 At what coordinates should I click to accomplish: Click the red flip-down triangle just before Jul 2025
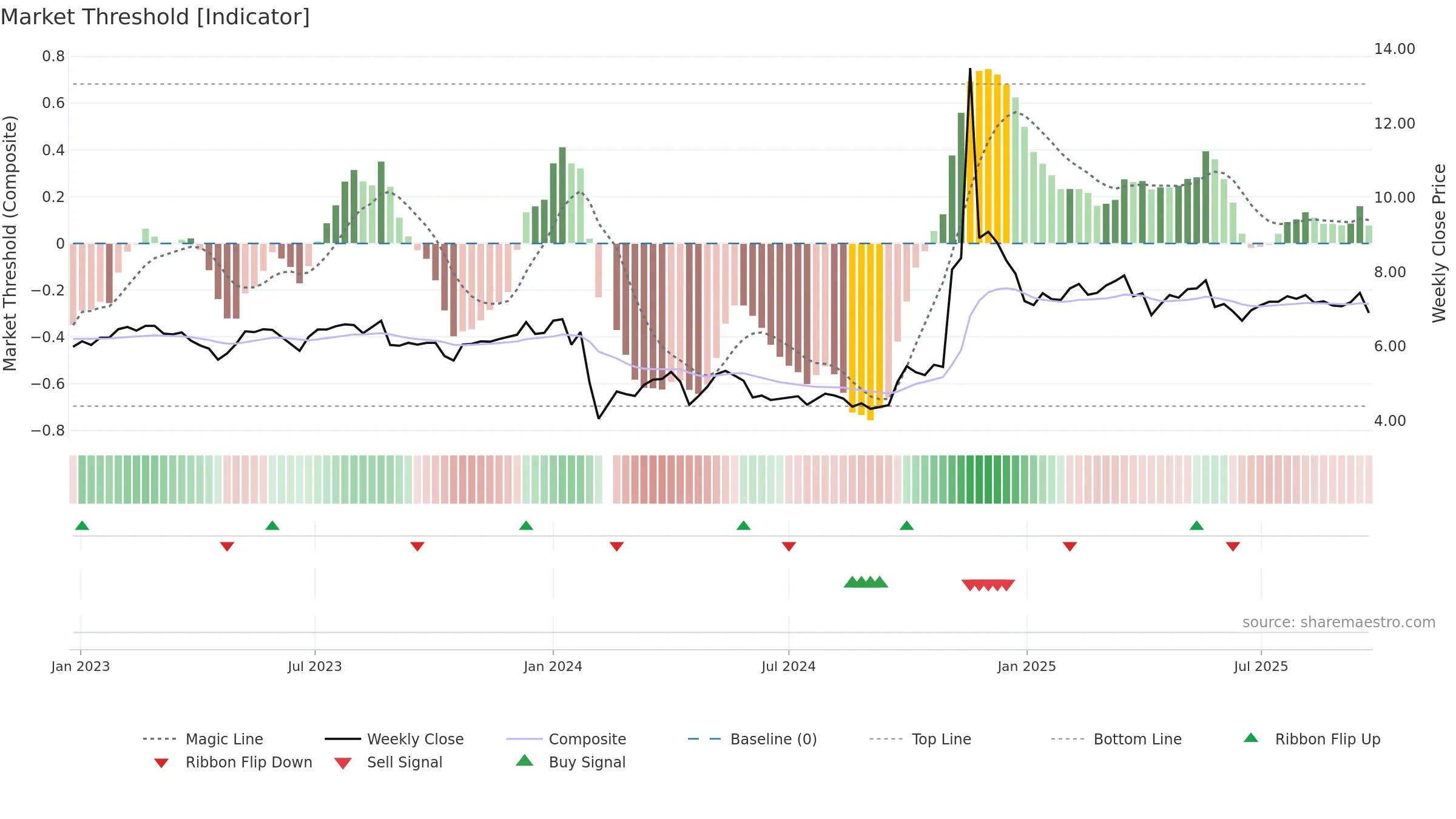1233,546
